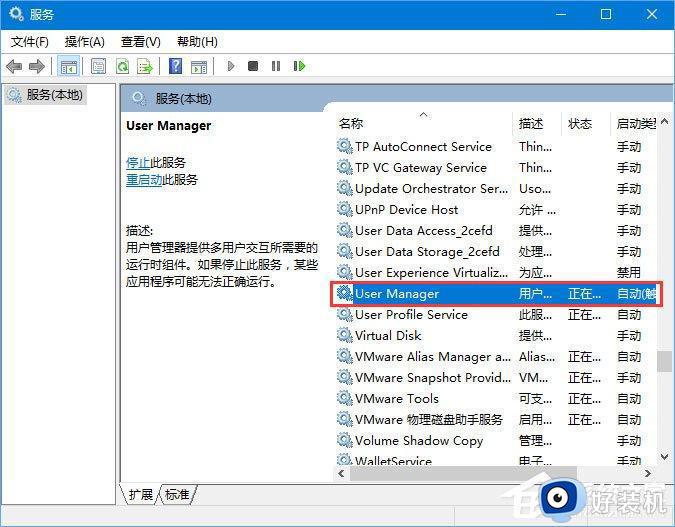This screenshot has width=675, height=527.
Task: Open the 查看(V) menu
Action: tap(141, 42)
